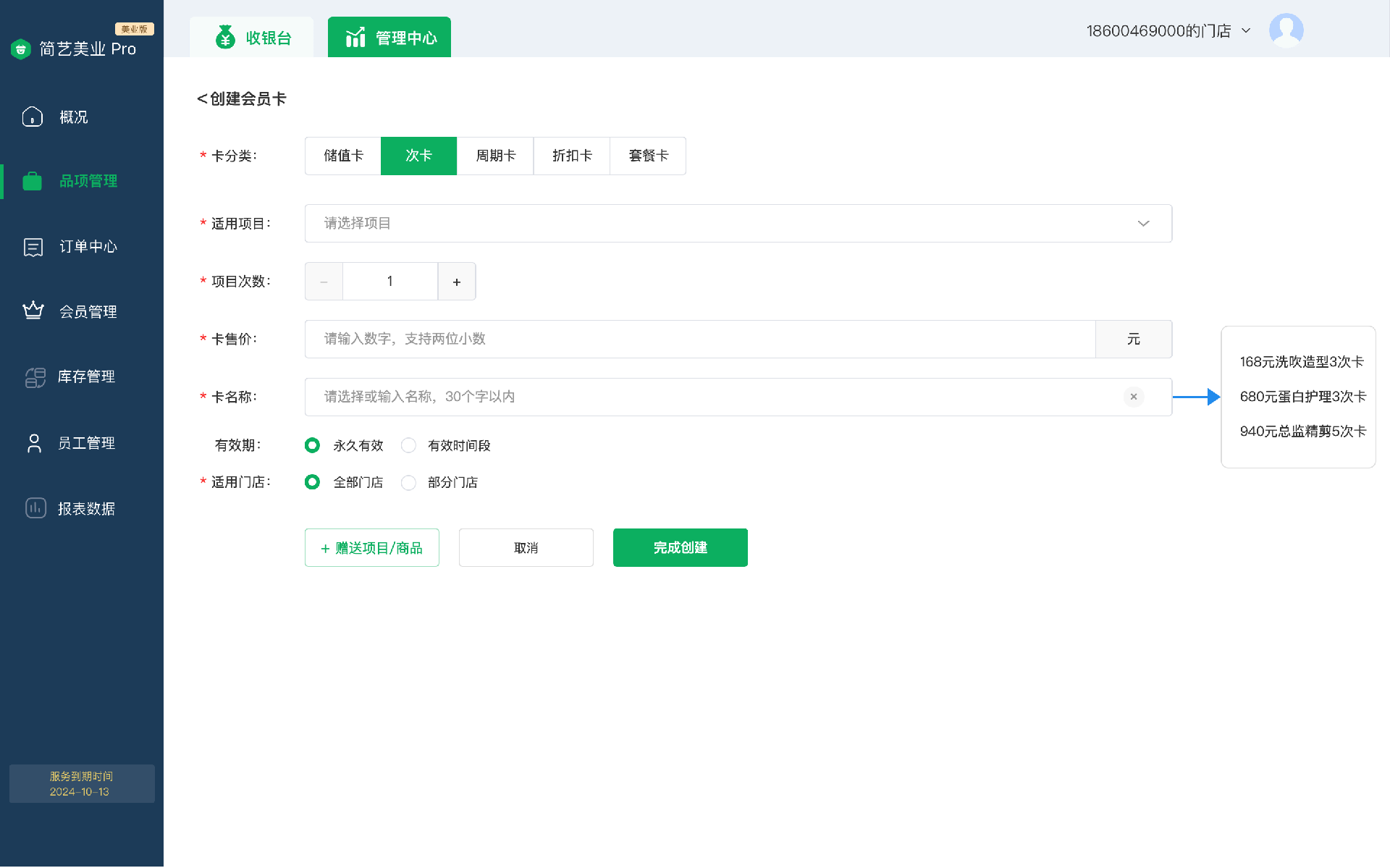Select 有效时间段 radio option
Screen dimensions: 1390x868
point(409,445)
